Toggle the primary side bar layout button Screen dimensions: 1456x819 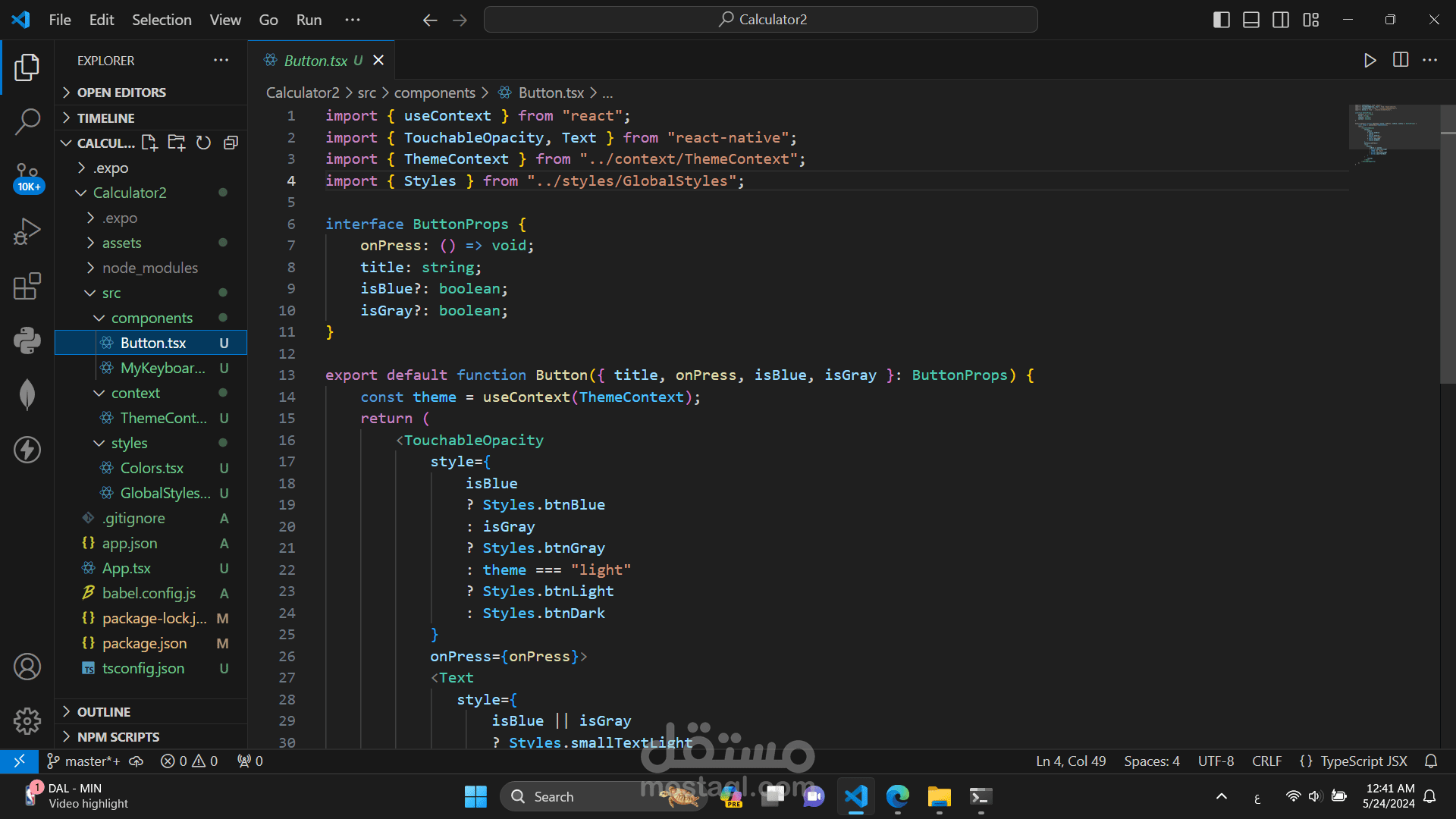(1221, 20)
